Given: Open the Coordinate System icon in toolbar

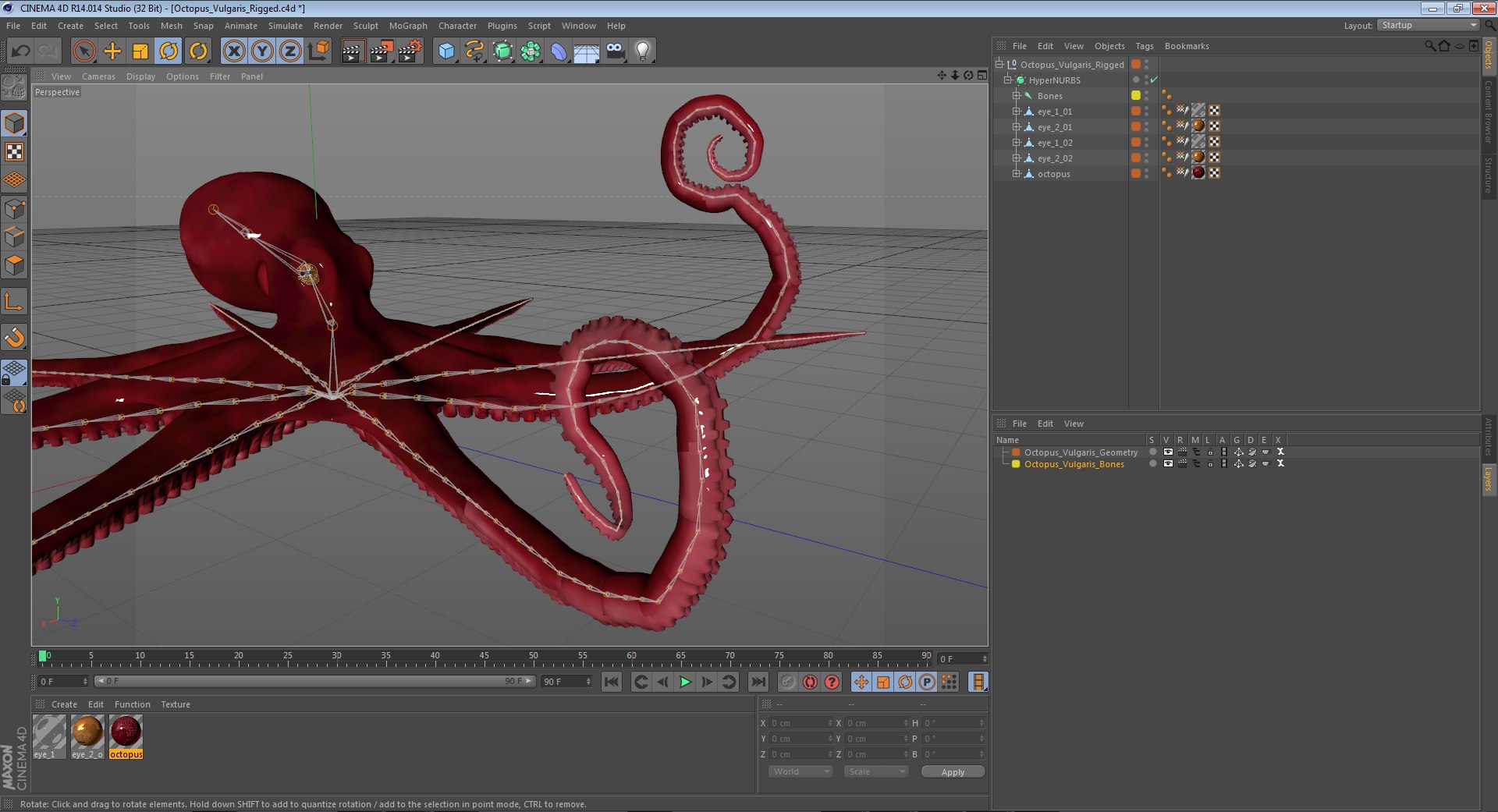Looking at the screenshot, I should pos(319,51).
